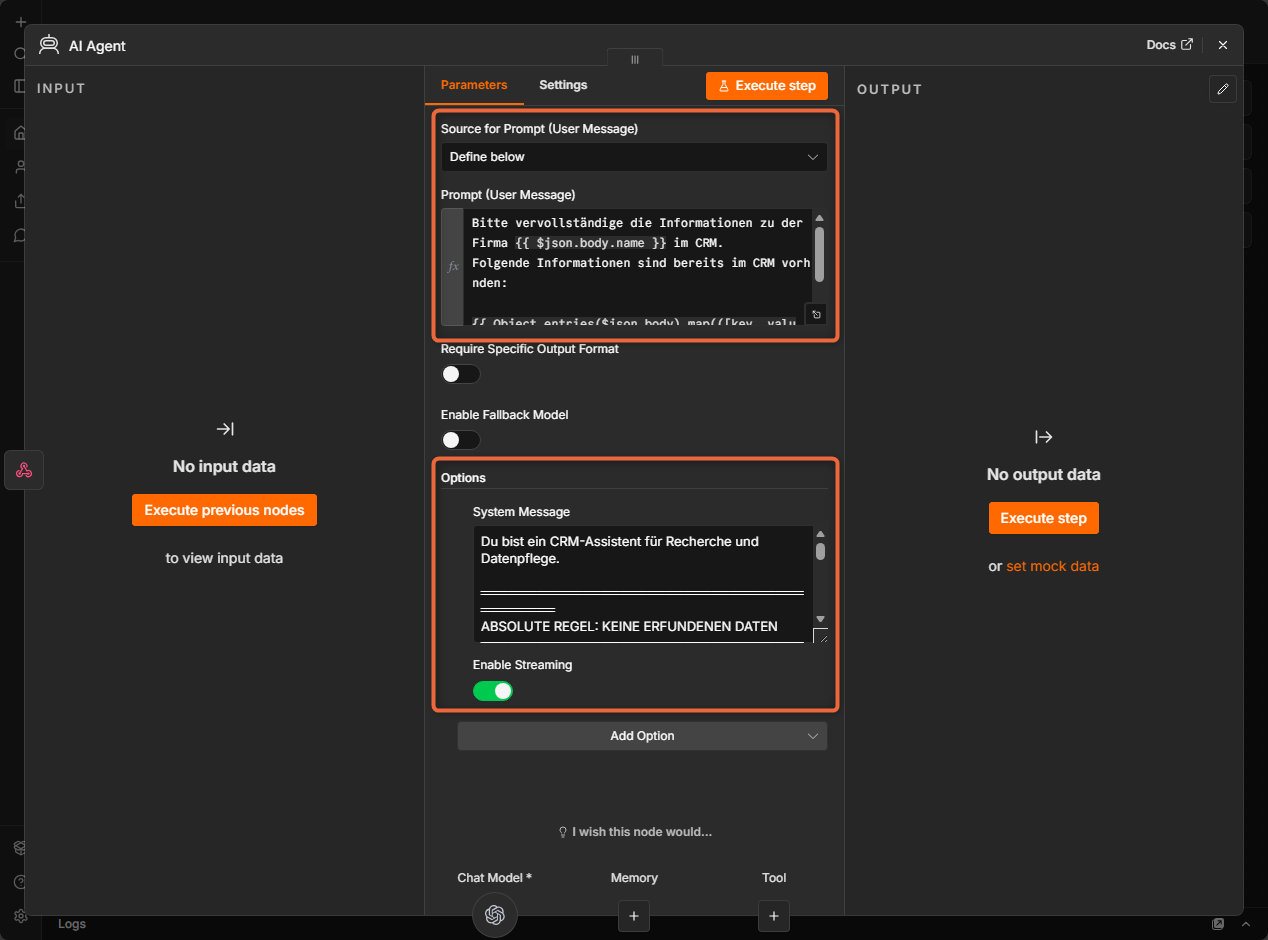This screenshot has height=940, width=1268.
Task: Open Source for Prompt dropdown
Action: (x=634, y=157)
